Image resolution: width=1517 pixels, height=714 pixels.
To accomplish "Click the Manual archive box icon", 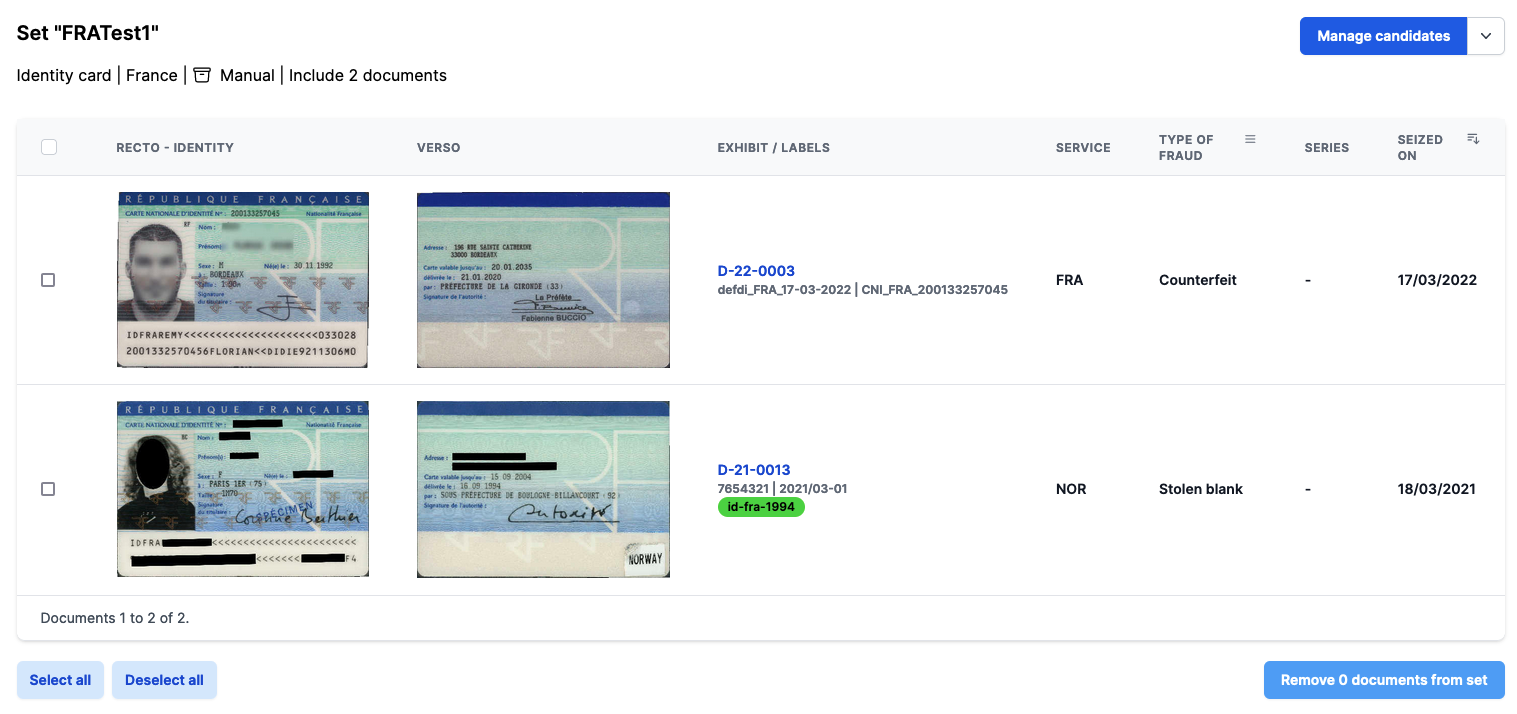I will (x=202, y=75).
